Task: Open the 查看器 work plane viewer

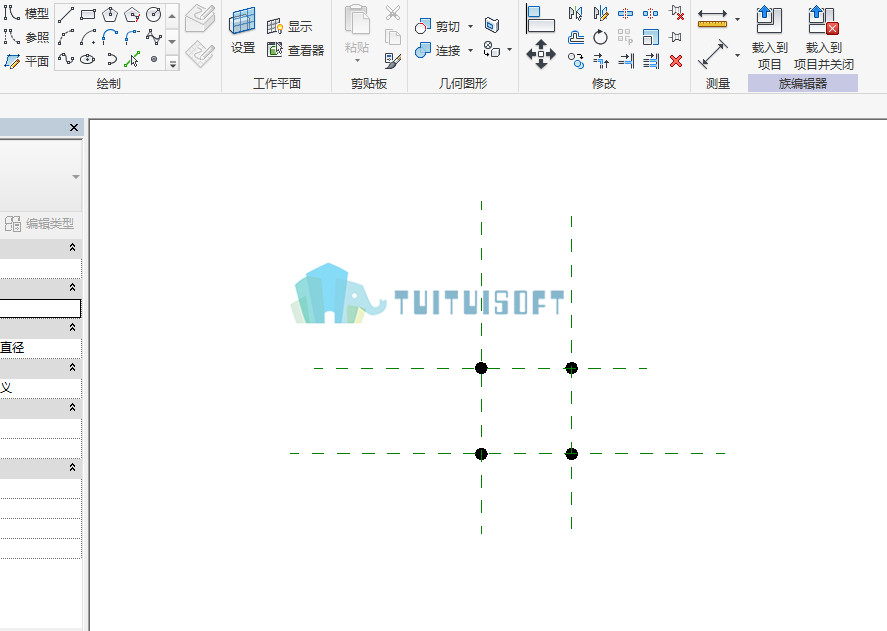Action: click(x=295, y=50)
